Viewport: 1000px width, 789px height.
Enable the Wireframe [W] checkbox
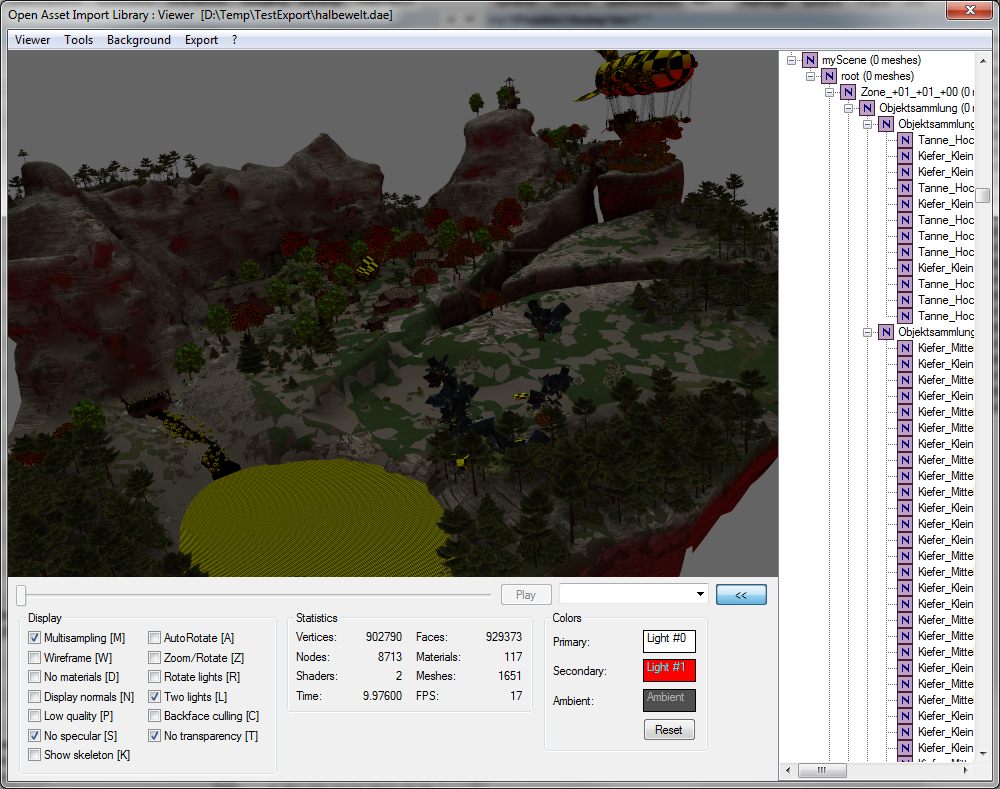coord(35,658)
